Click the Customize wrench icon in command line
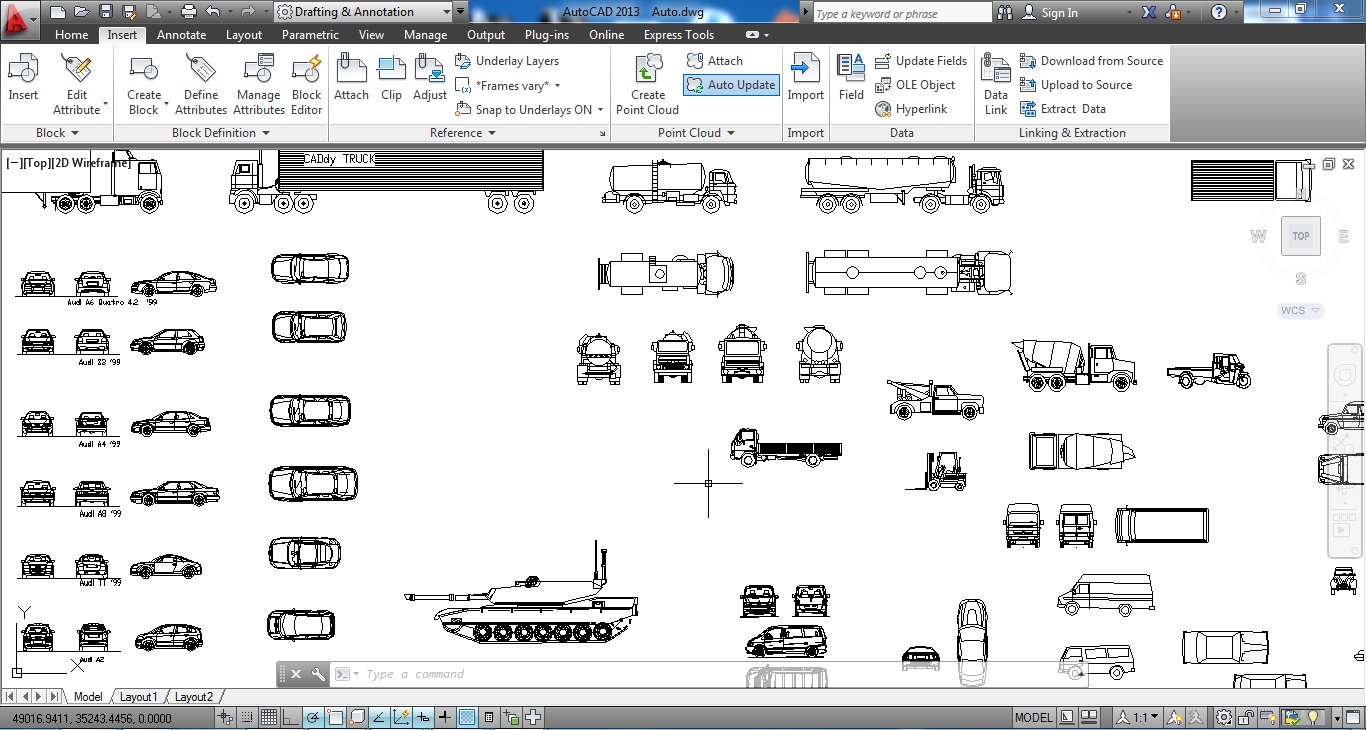Image resolution: width=1367 pixels, height=730 pixels. [x=318, y=674]
